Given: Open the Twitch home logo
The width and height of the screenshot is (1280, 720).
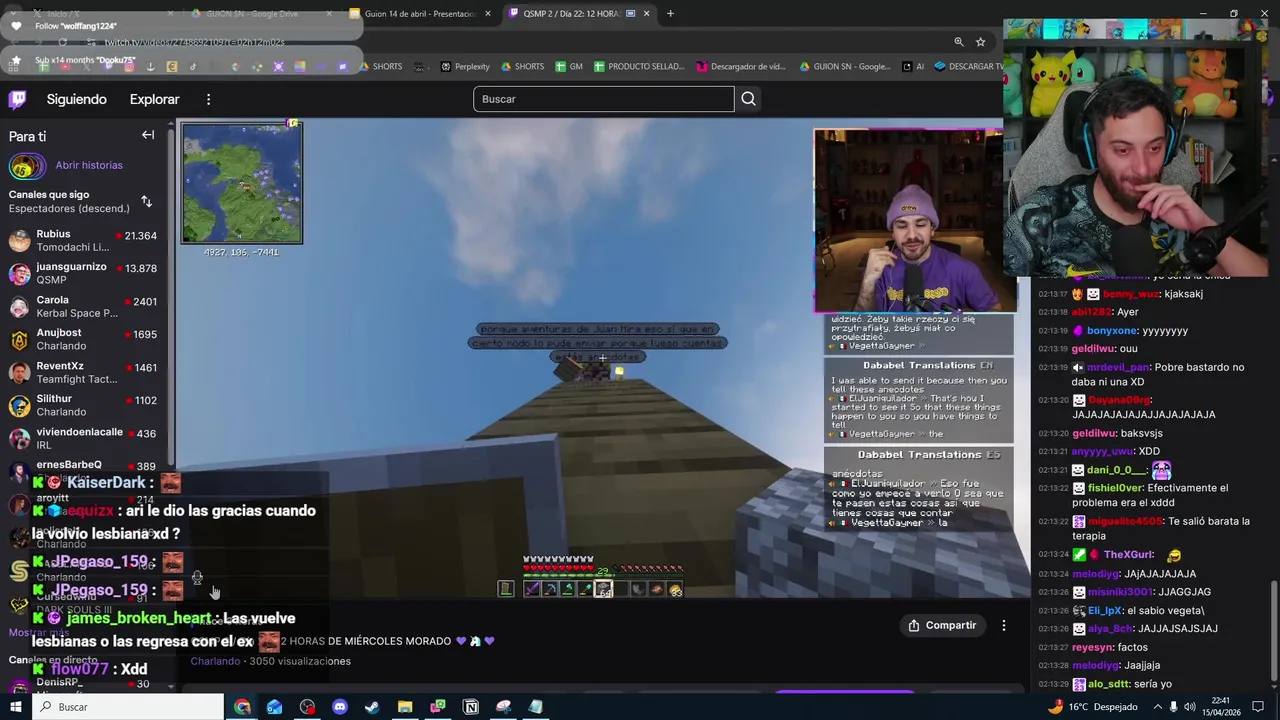Looking at the screenshot, I should pos(17,99).
